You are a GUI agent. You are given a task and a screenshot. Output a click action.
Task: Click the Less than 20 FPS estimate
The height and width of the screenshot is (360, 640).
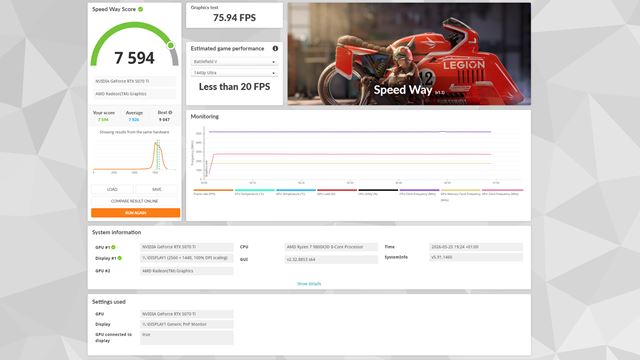234,87
